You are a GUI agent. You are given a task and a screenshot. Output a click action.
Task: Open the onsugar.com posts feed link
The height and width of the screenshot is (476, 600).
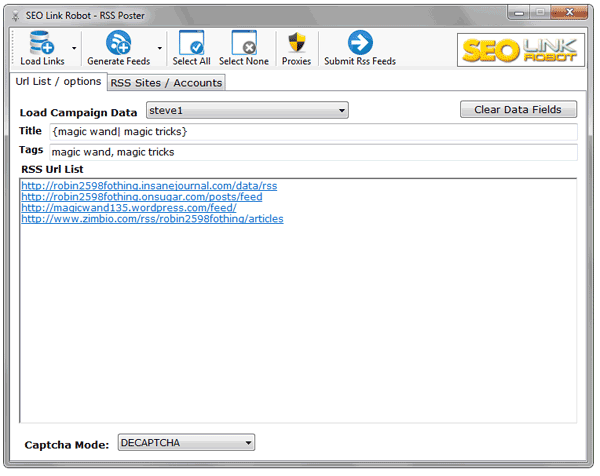(x=141, y=197)
